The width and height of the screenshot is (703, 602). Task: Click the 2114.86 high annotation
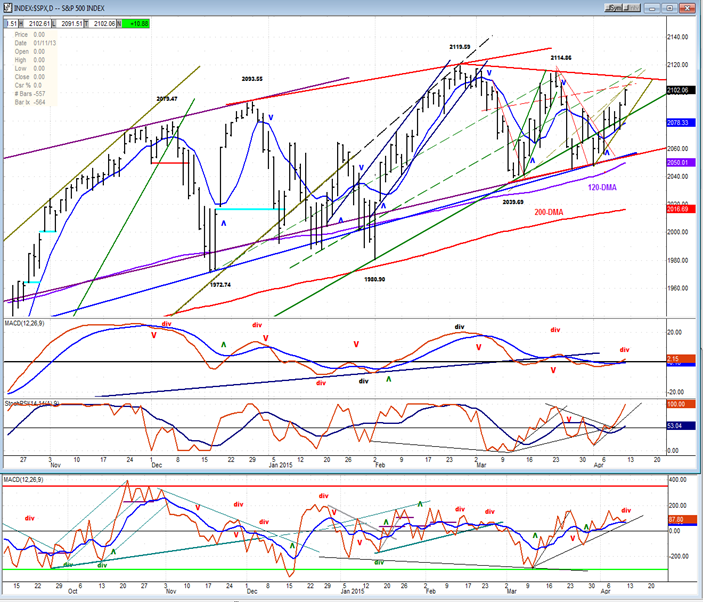point(561,58)
